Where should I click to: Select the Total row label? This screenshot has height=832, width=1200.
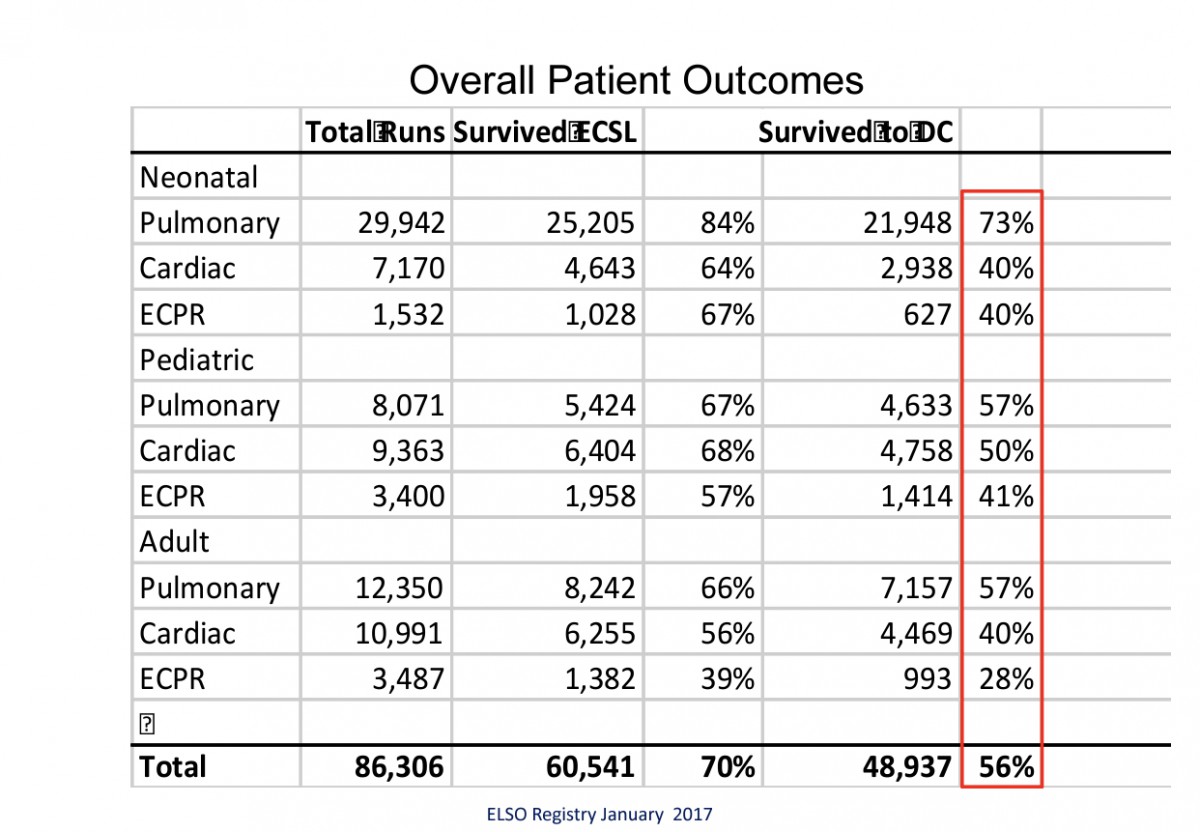pyautogui.click(x=173, y=767)
